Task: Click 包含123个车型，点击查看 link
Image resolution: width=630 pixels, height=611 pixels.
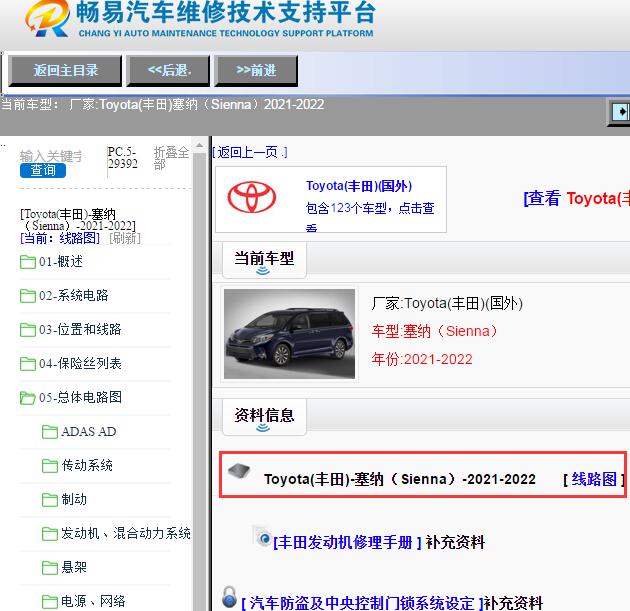Action: pos(370,216)
